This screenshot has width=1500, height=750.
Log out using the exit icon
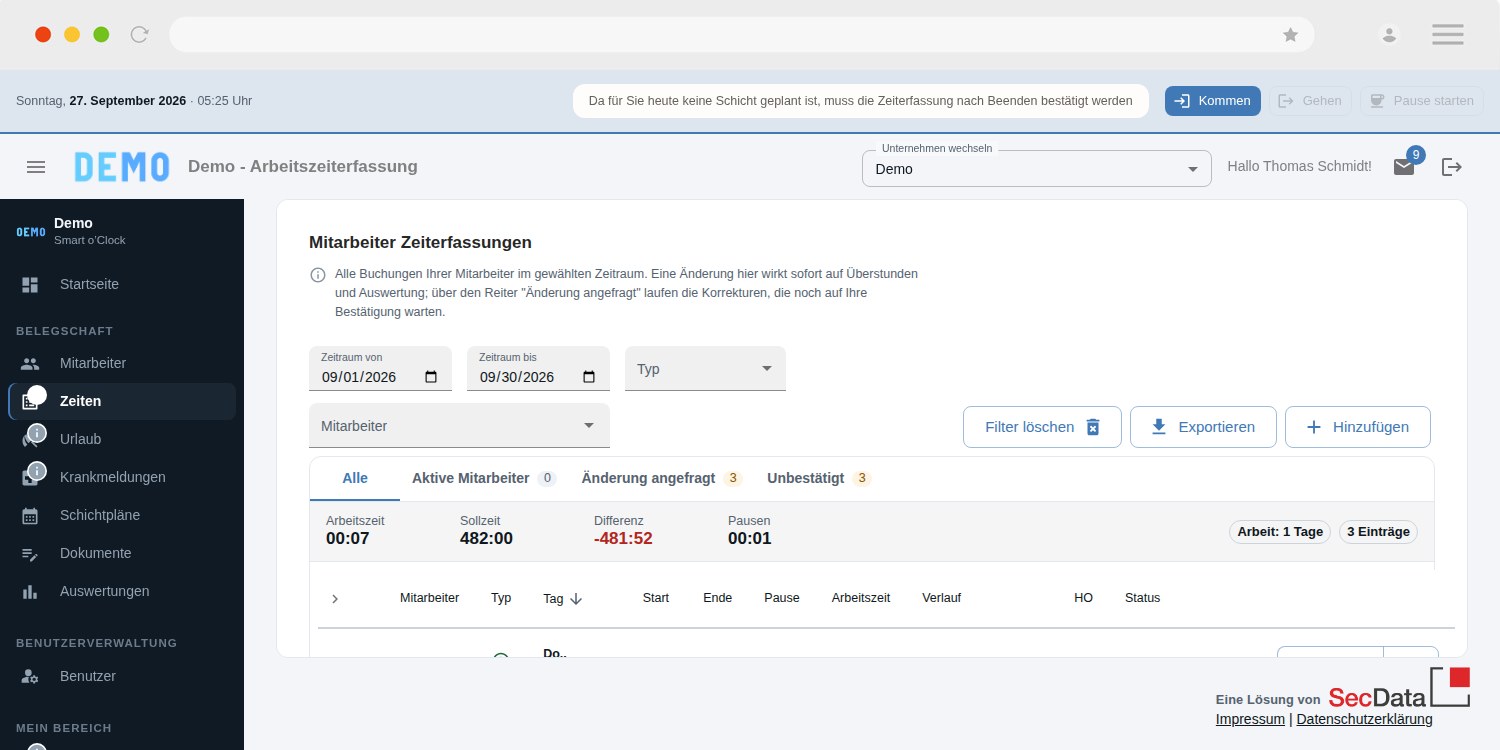click(1452, 167)
